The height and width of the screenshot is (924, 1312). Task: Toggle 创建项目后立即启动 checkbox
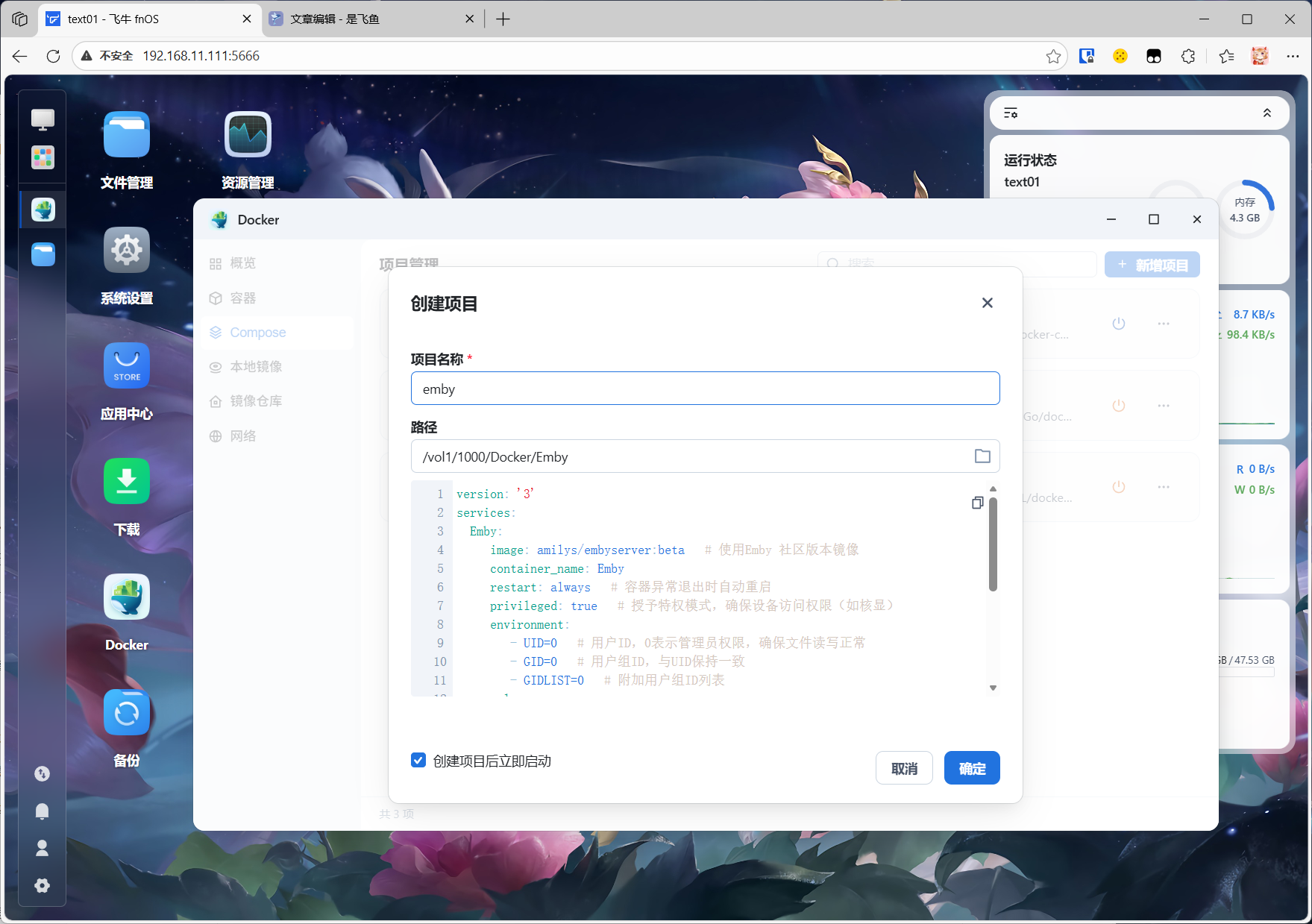tap(418, 760)
